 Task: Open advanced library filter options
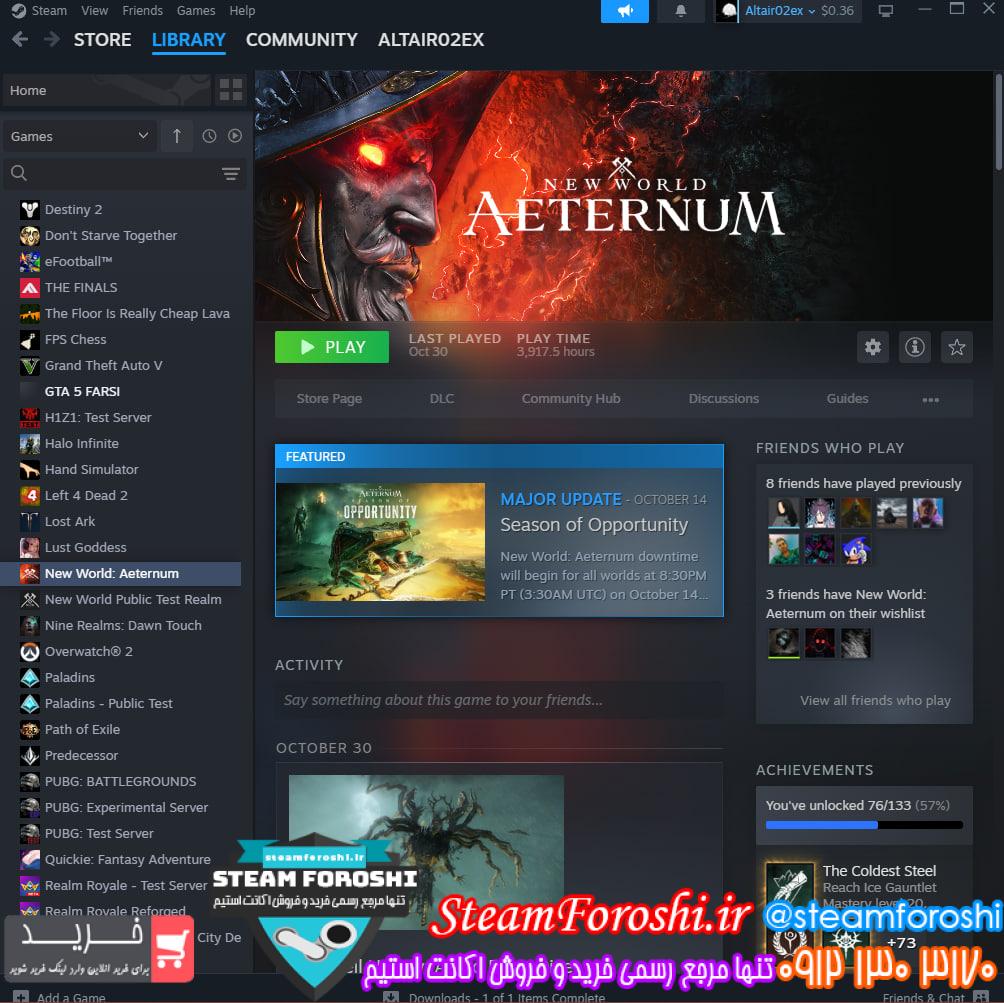(x=231, y=174)
